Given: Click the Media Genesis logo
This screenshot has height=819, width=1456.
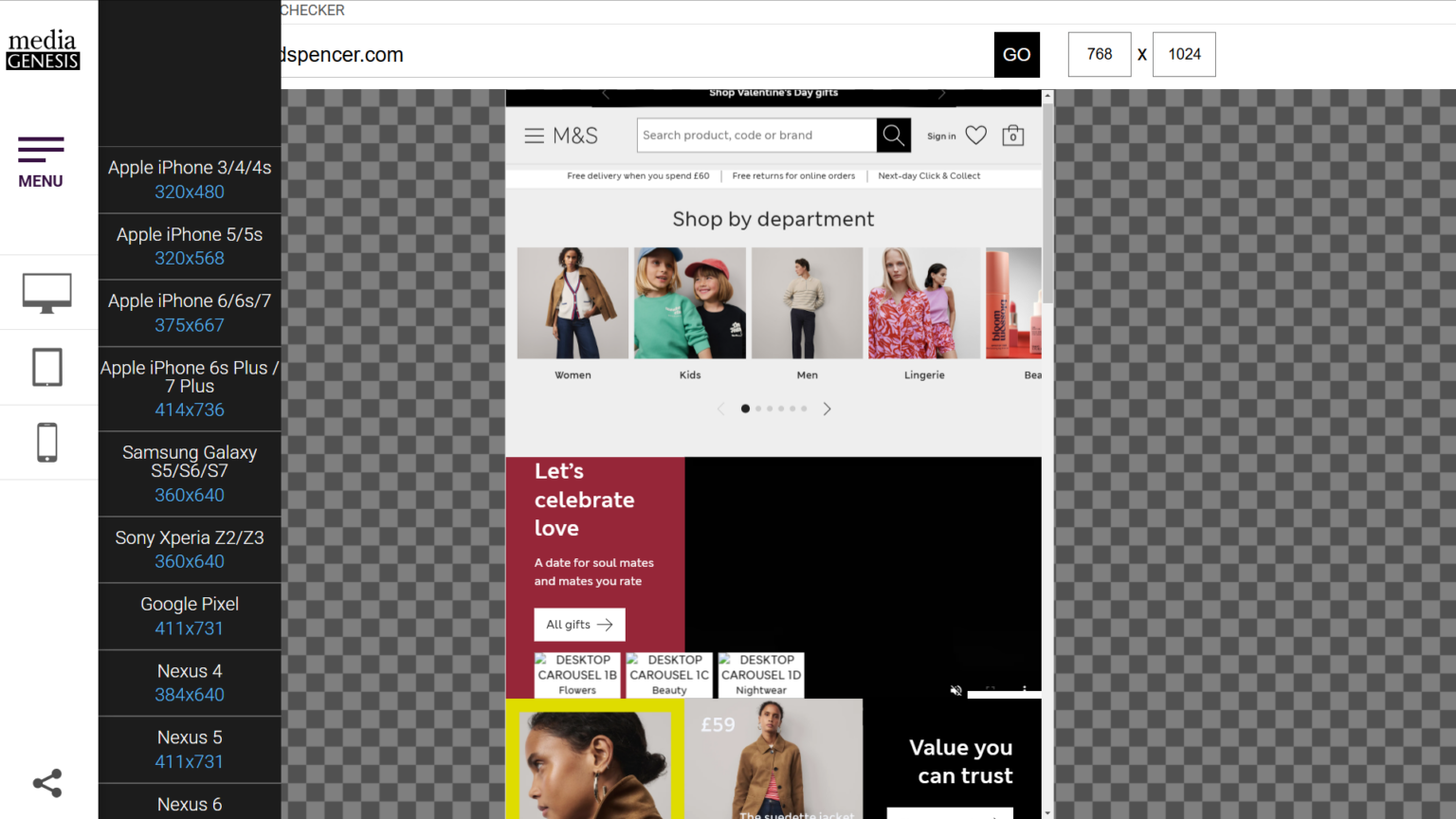Looking at the screenshot, I should [x=43, y=49].
